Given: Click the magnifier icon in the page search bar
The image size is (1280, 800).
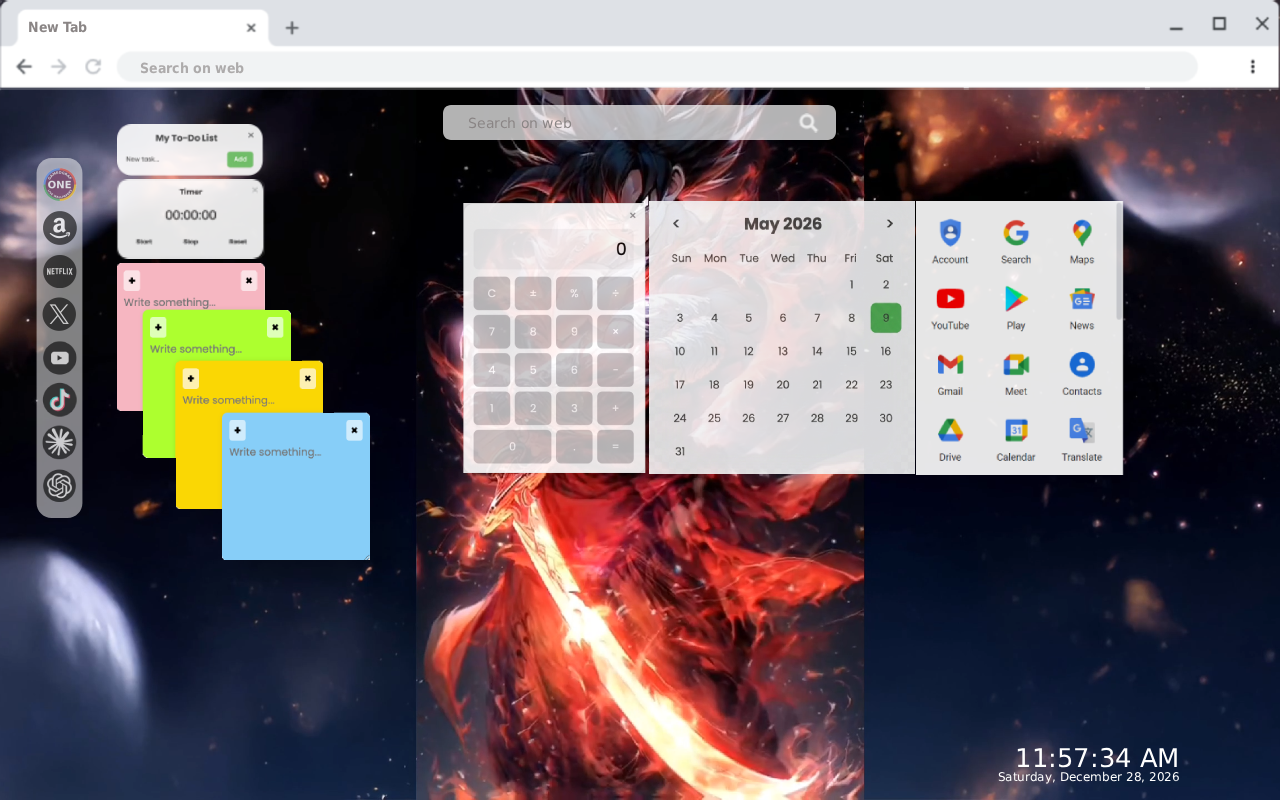Looking at the screenshot, I should [808, 123].
